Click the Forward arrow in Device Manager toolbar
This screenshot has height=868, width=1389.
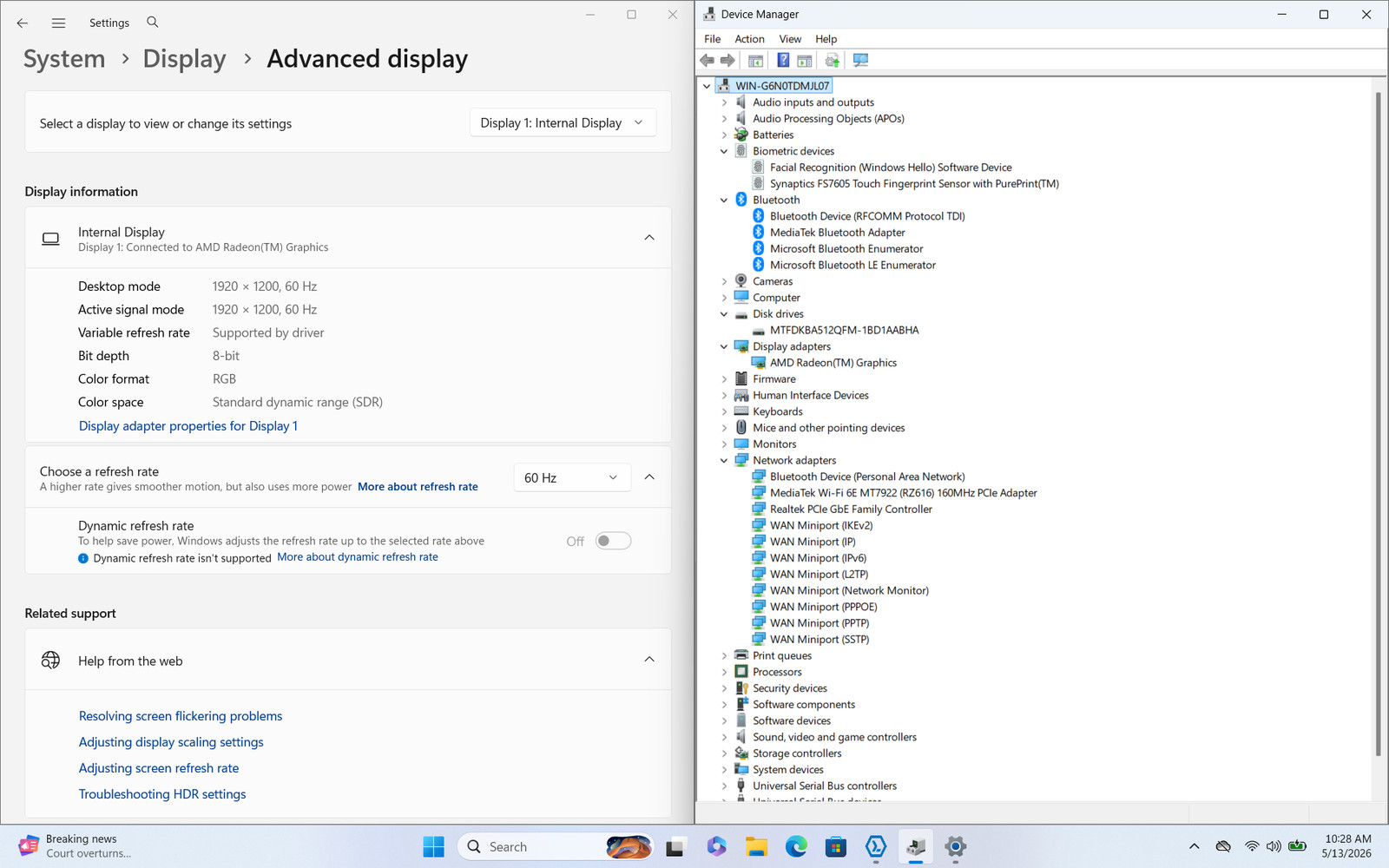pyautogui.click(x=727, y=60)
